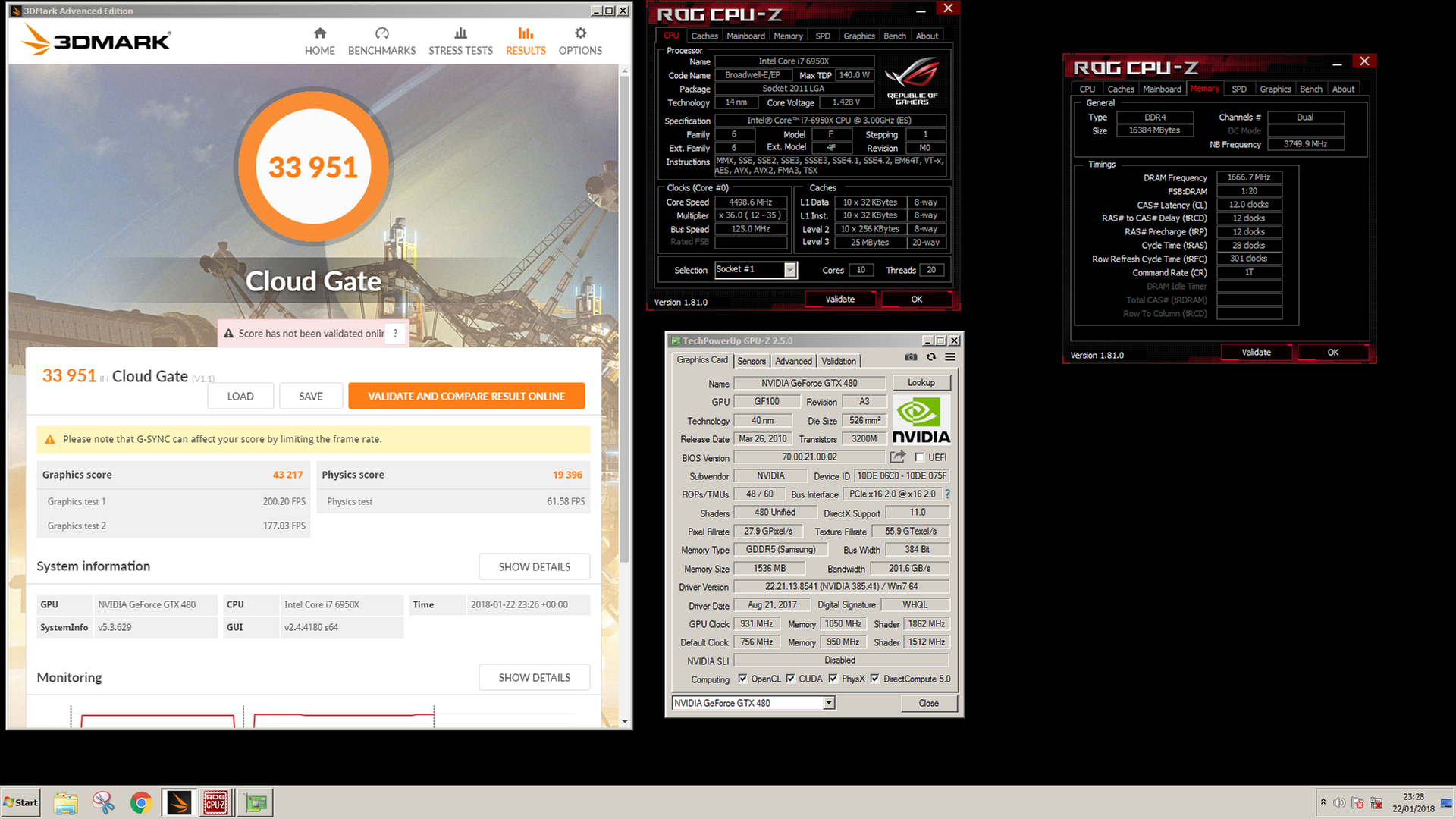Screen dimensions: 1456x819
Task: Click the Driver Version field in GPU-Z
Action: 841,586
